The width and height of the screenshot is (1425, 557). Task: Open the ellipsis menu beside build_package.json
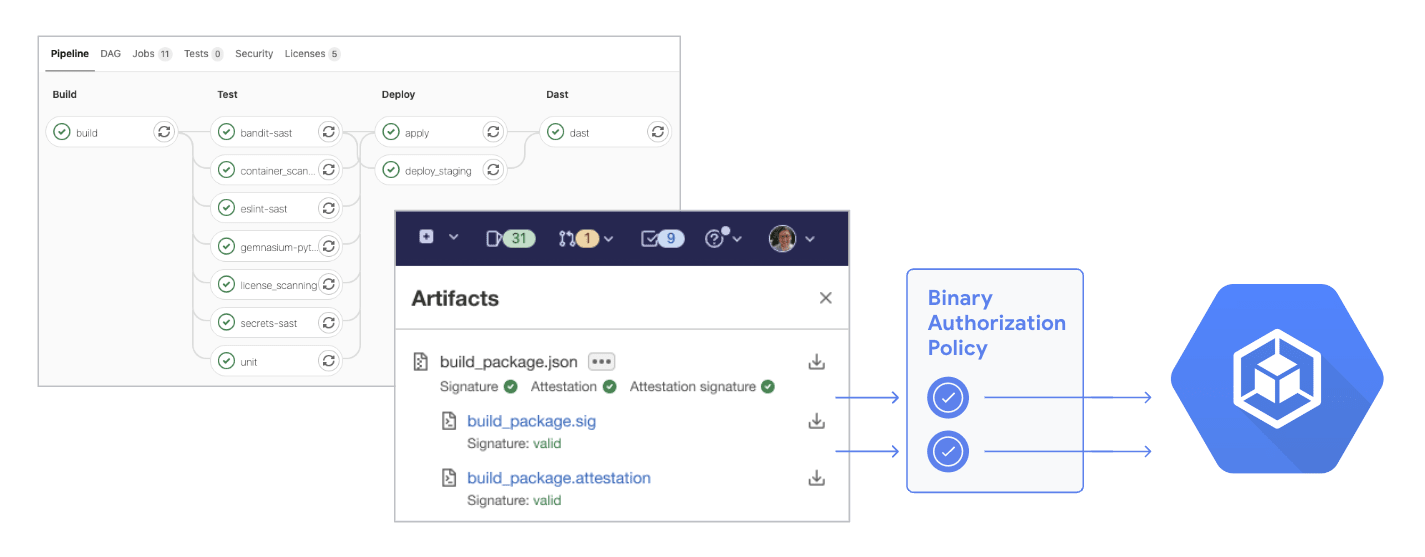coord(601,362)
